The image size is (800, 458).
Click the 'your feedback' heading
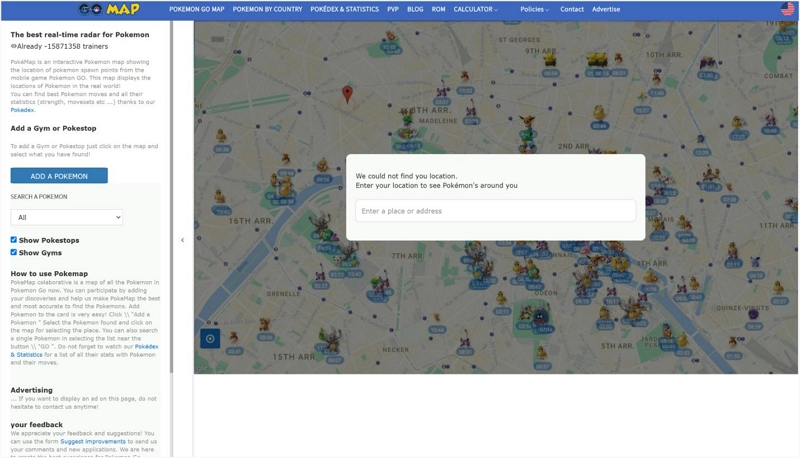click(36, 424)
